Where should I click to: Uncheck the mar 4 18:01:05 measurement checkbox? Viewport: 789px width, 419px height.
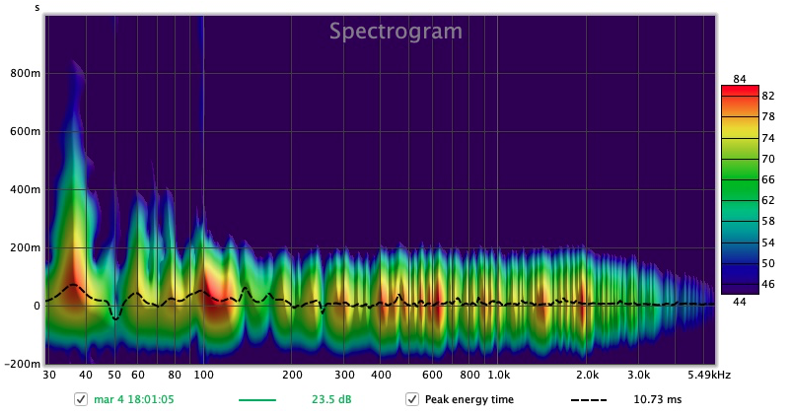81,399
